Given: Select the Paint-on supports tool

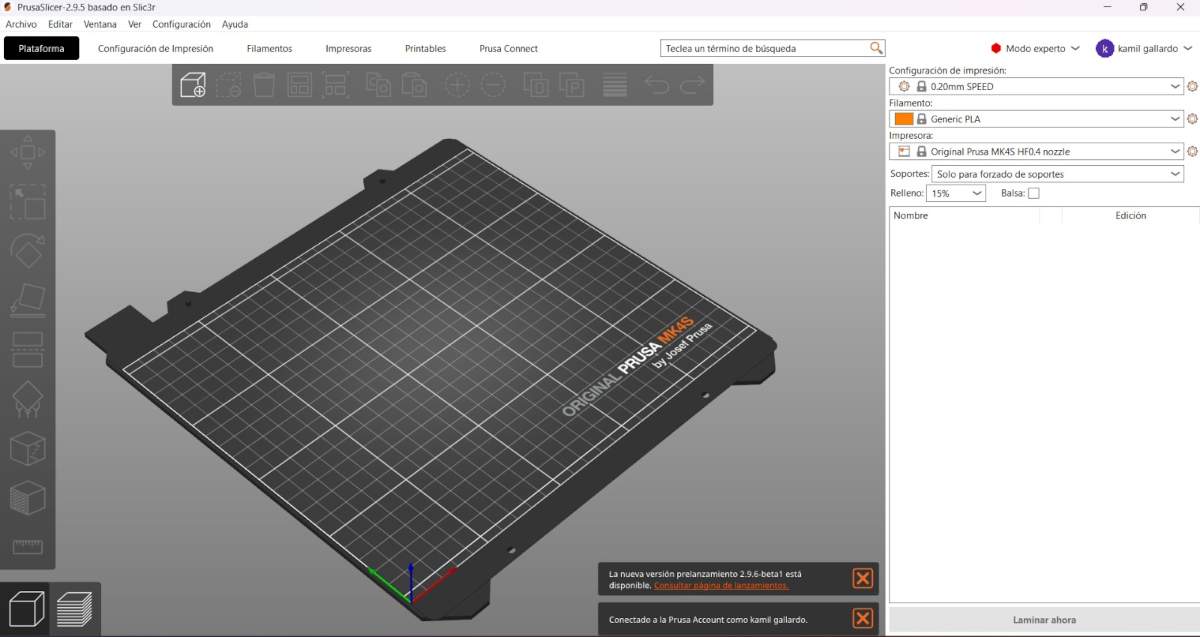Looking at the screenshot, I should (27, 399).
